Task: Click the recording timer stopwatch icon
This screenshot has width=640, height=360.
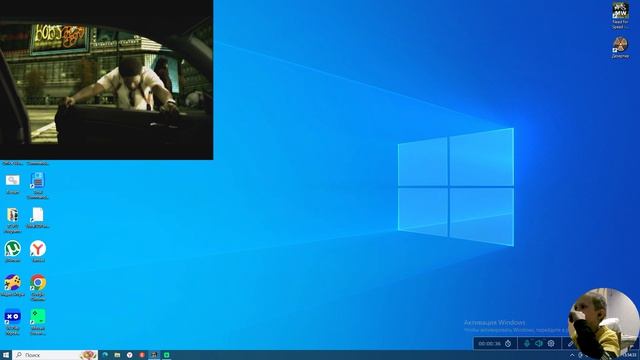Action: click(508, 344)
